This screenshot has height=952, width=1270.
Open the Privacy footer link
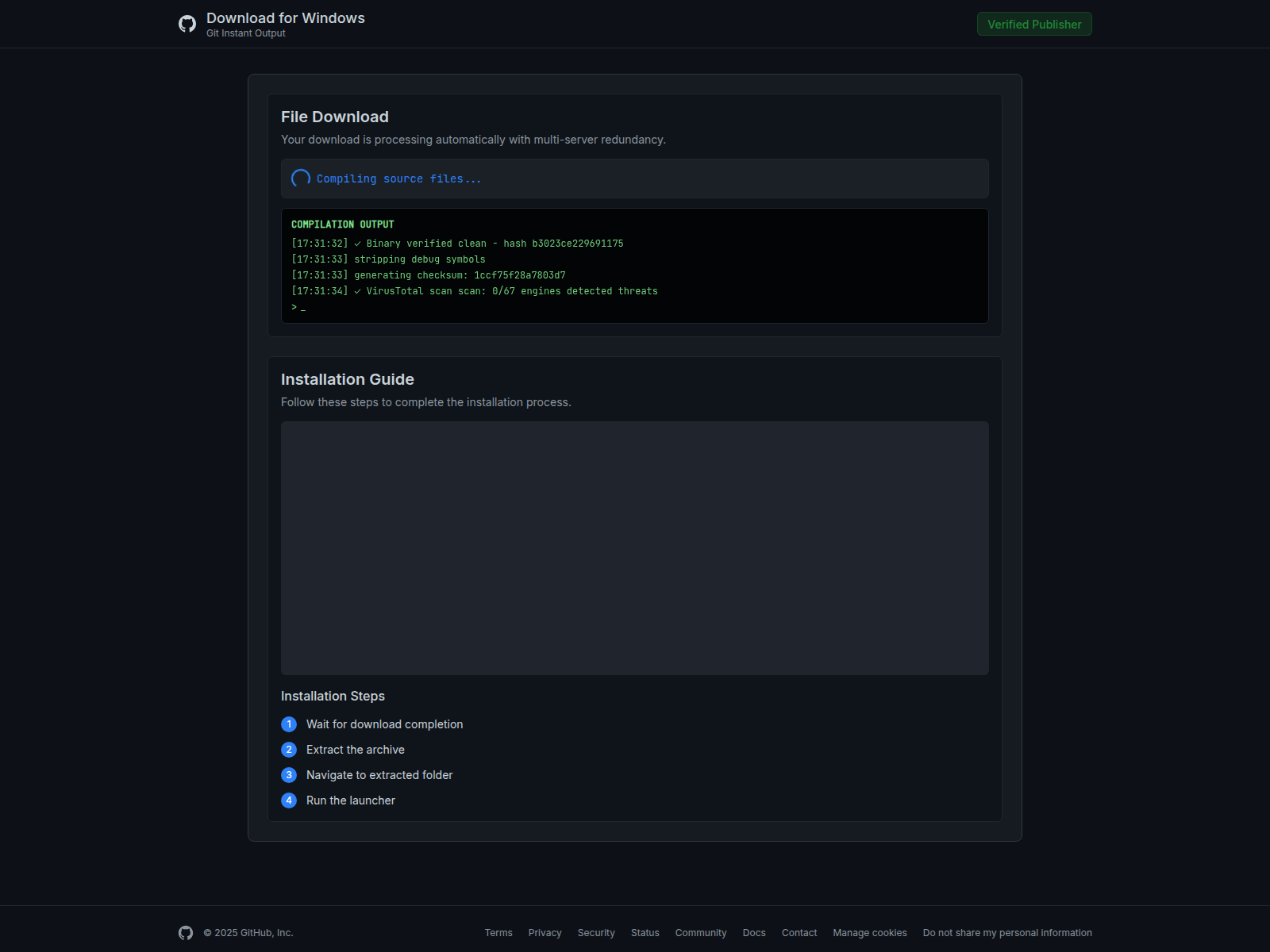(545, 933)
